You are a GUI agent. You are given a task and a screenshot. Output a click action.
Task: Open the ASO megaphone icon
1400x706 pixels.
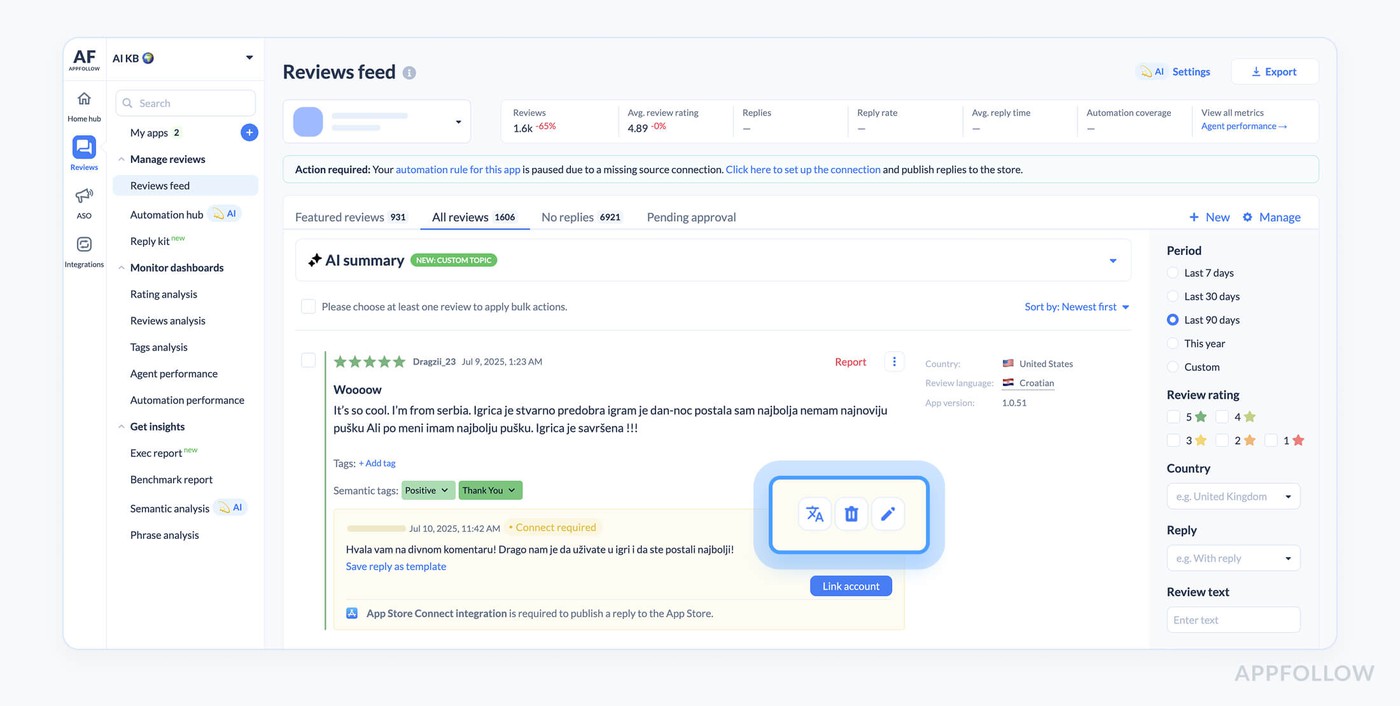(x=84, y=196)
